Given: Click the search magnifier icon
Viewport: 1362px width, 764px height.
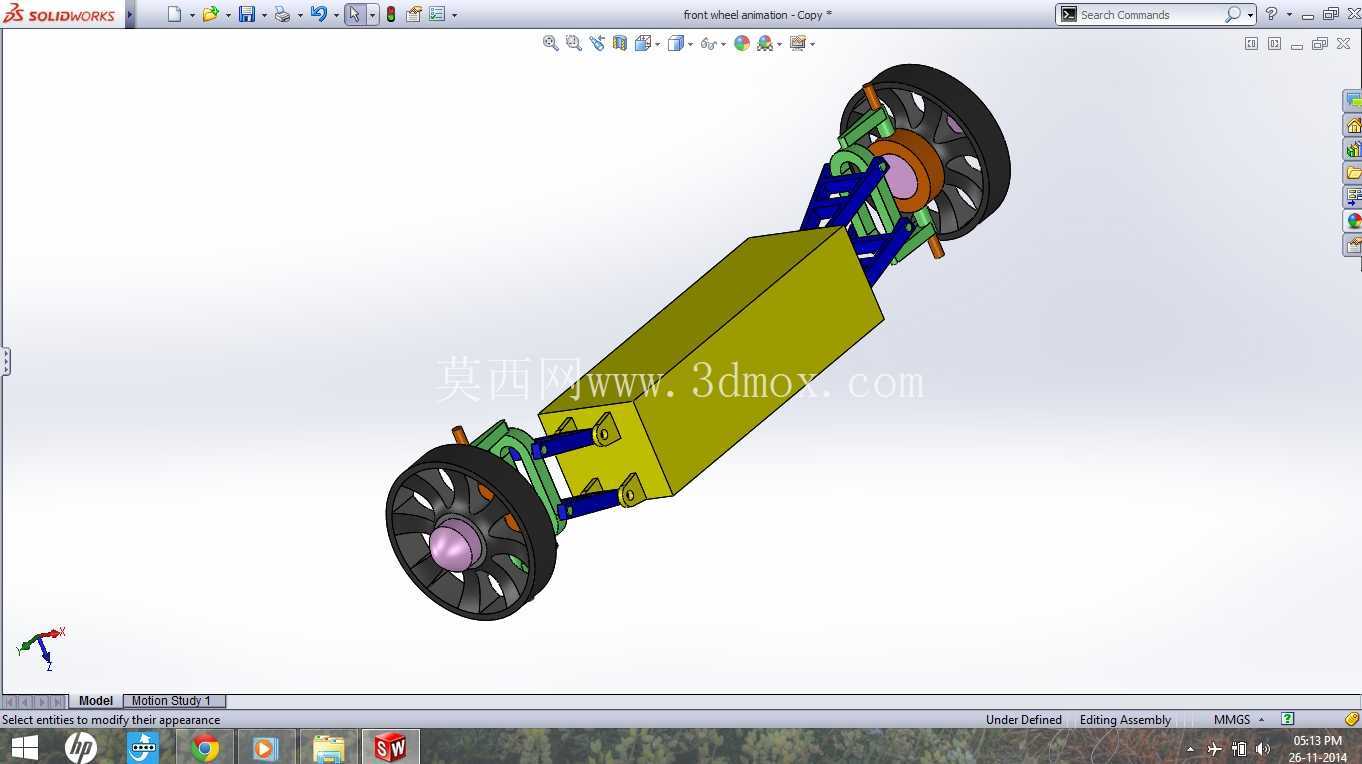Looking at the screenshot, I should pyautogui.click(x=1233, y=14).
